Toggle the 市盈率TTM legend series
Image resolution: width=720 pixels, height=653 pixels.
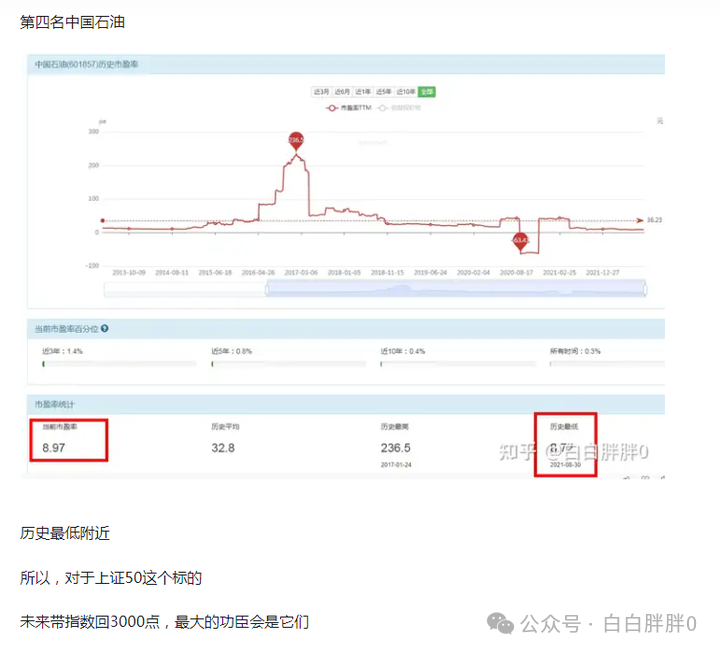pos(349,108)
